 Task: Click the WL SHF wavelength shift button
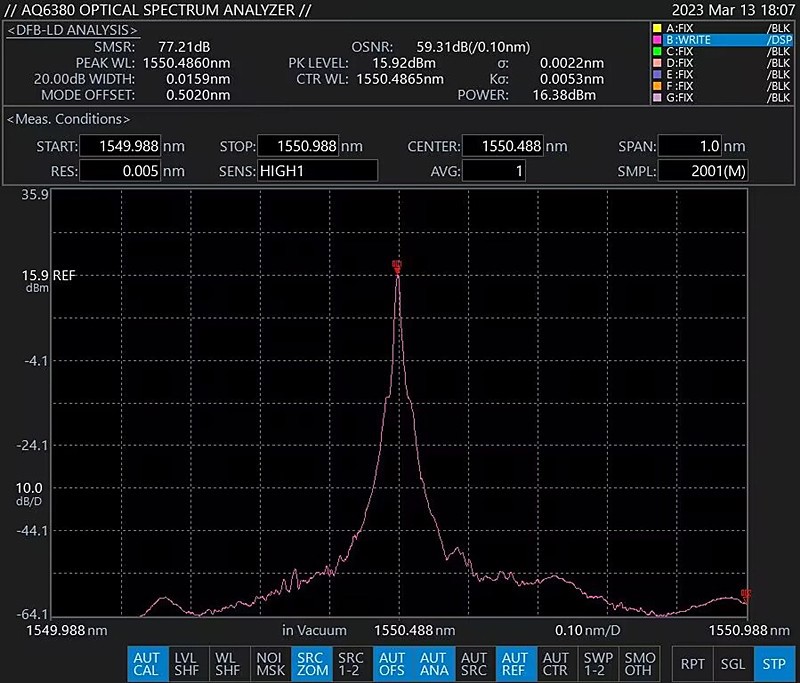(x=227, y=663)
